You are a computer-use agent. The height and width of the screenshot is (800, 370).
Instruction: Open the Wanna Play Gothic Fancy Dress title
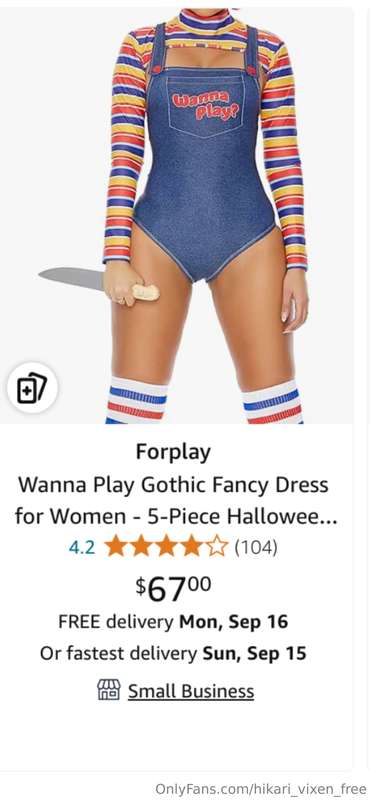tap(173, 485)
